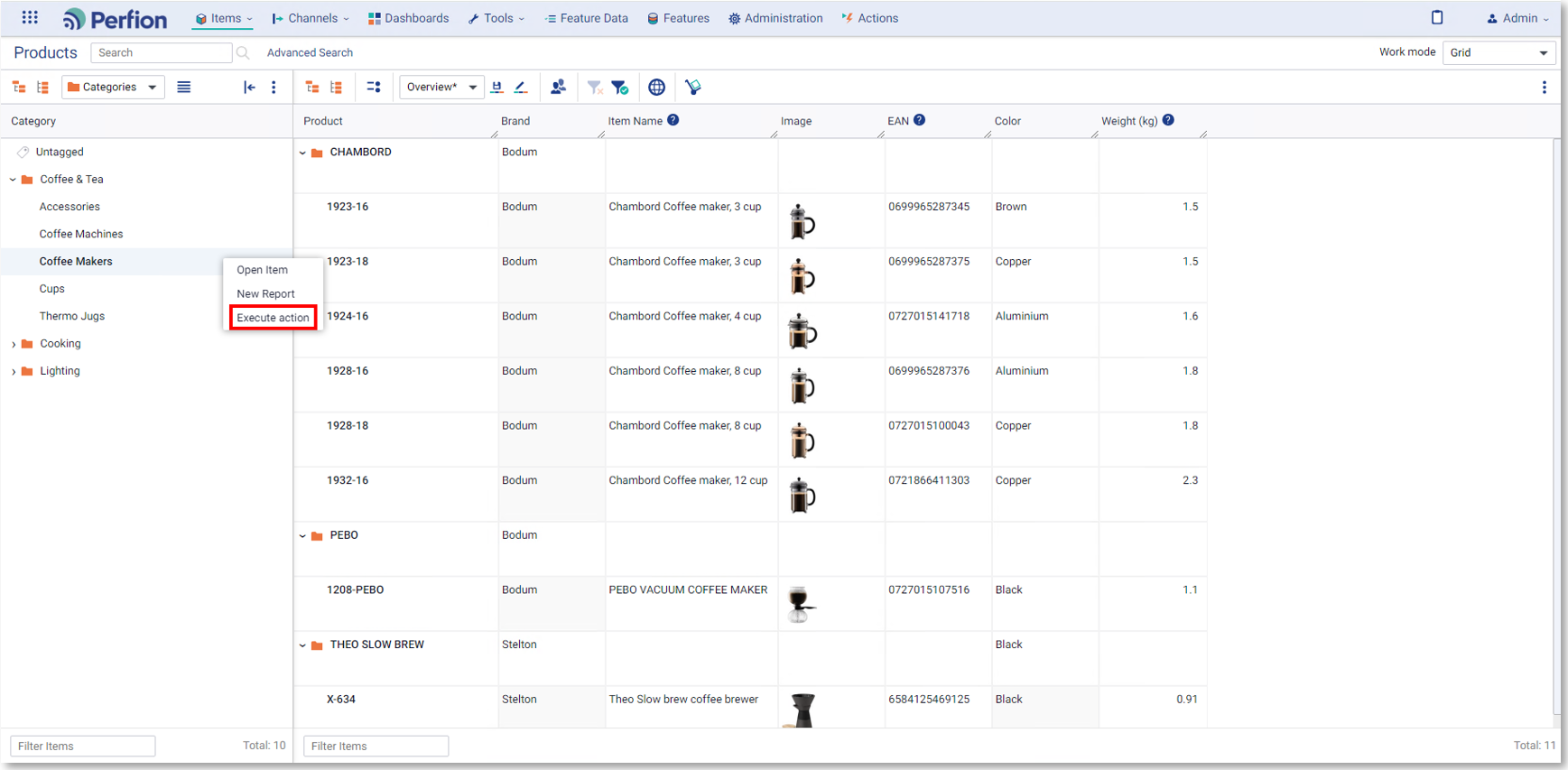This screenshot has height=770, width=1568.
Task: Open the Work mode Grid dropdown
Action: (x=1499, y=52)
